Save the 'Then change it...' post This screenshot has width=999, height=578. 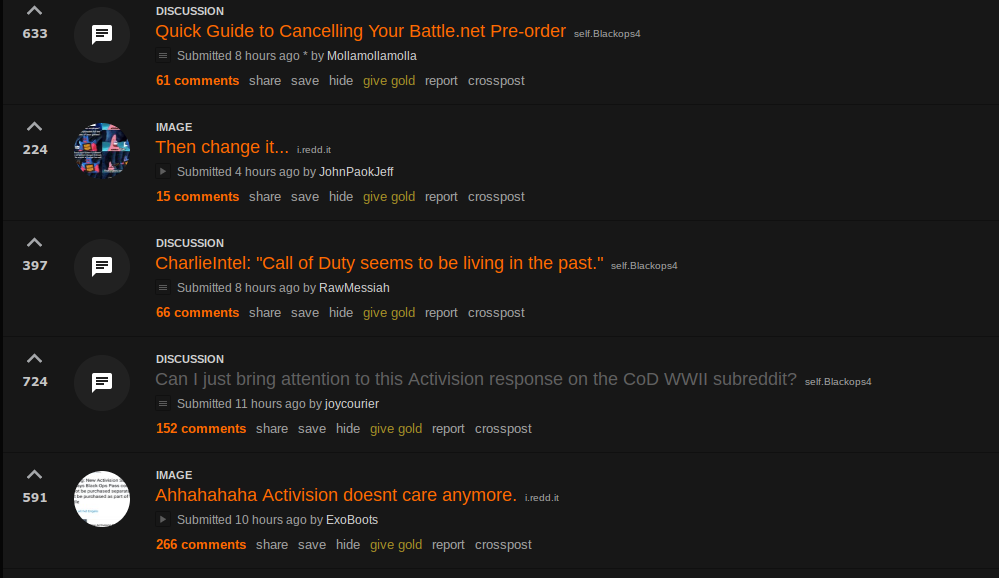click(x=305, y=197)
